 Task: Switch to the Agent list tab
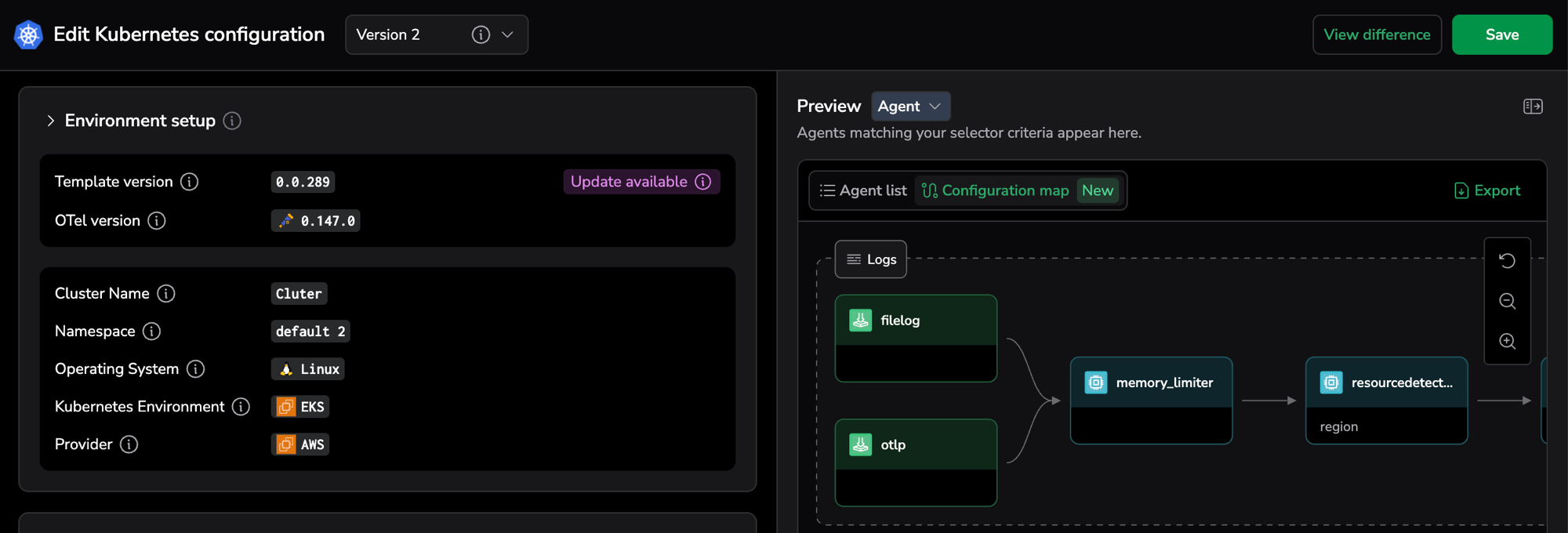click(862, 190)
